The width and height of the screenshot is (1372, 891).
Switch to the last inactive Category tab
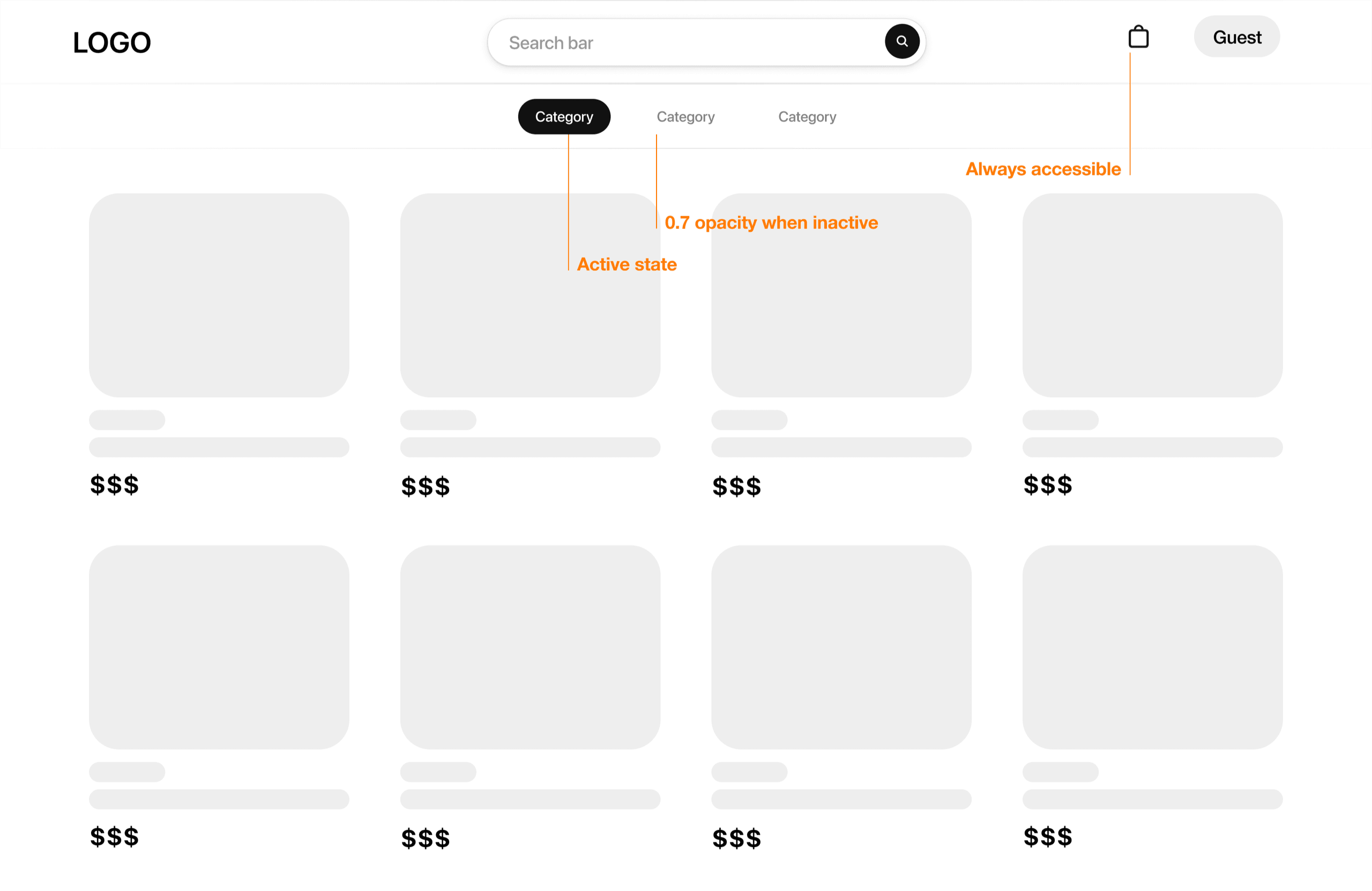tap(807, 117)
